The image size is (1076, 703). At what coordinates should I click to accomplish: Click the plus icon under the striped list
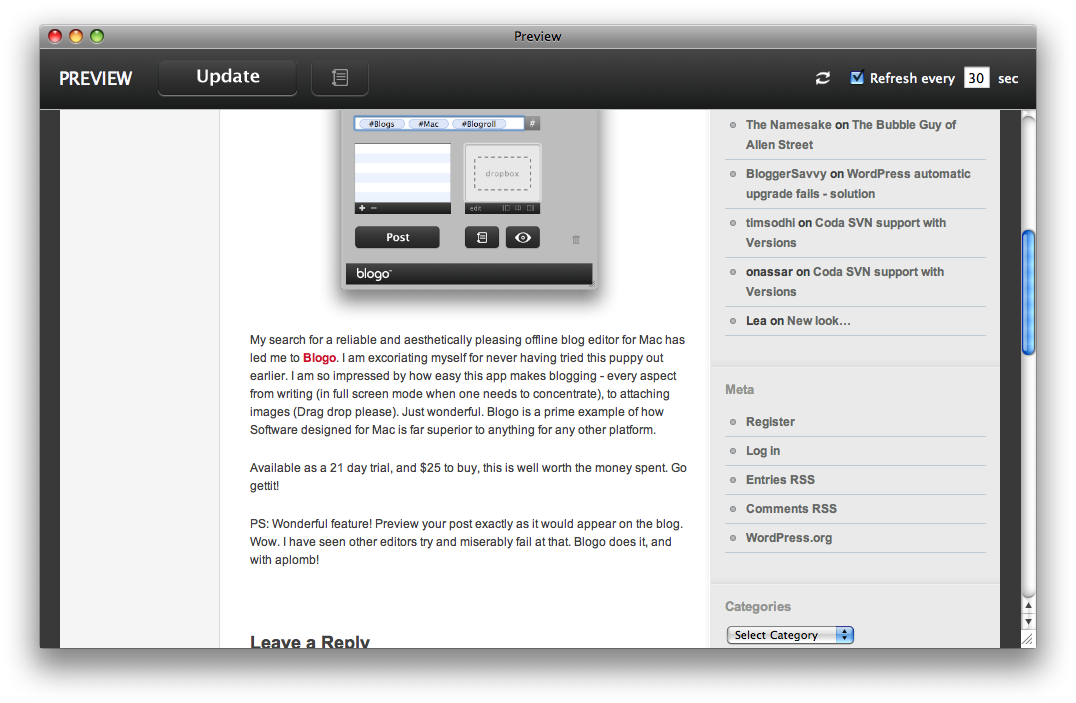(361, 208)
